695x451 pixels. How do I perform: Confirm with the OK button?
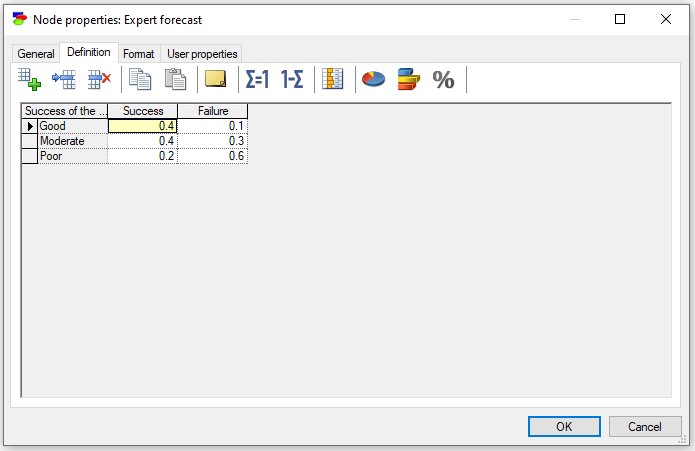(x=564, y=426)
